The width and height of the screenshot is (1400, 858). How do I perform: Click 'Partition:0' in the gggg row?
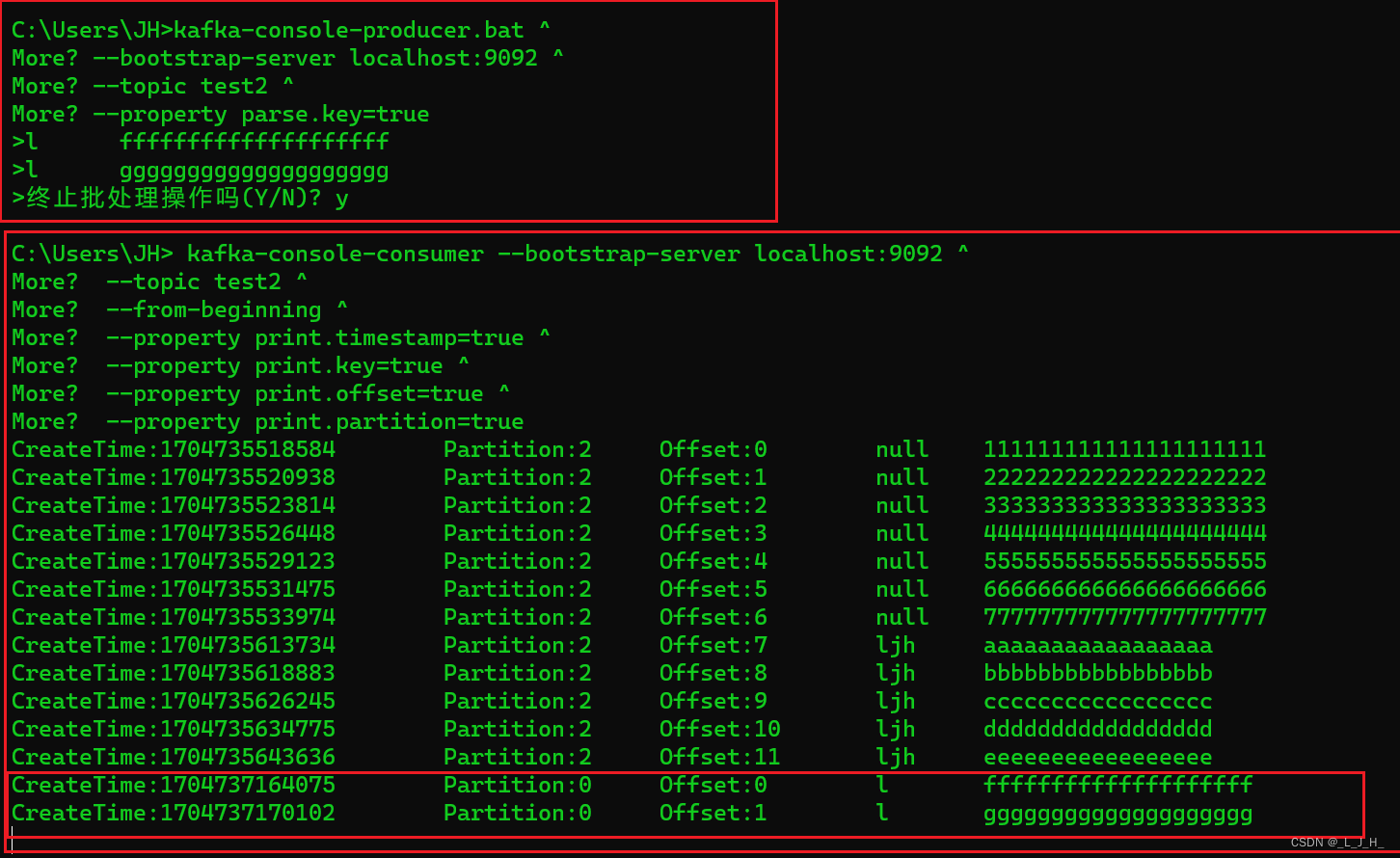coord(518,813)
